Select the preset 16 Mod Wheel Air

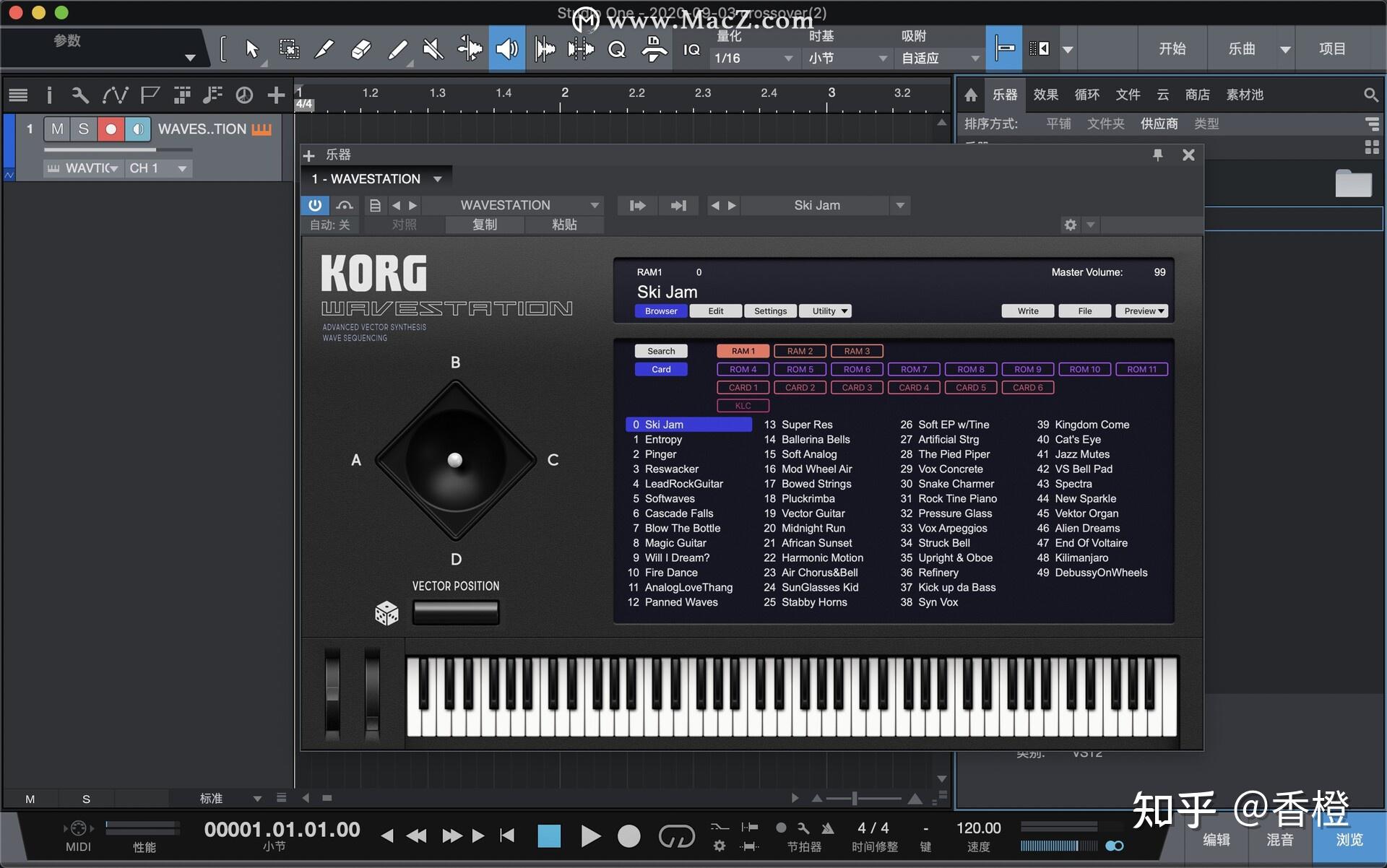[x=814, y=469]
